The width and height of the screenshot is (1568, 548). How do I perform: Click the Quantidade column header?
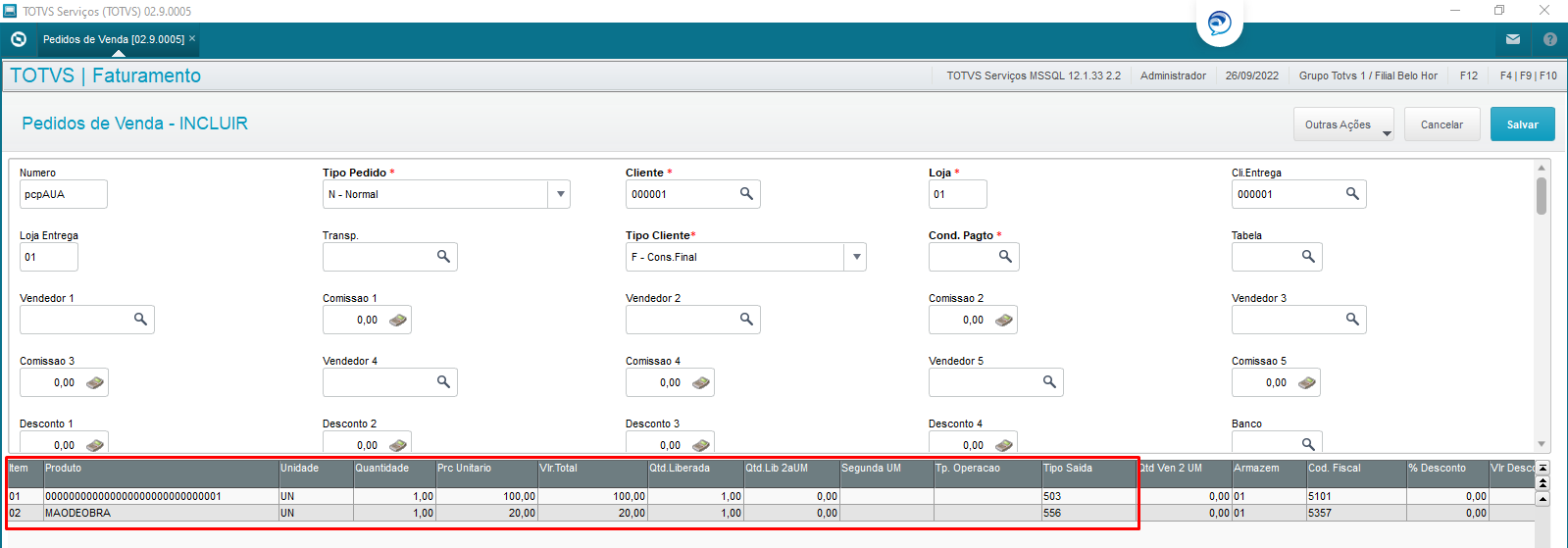pos(394,473)
